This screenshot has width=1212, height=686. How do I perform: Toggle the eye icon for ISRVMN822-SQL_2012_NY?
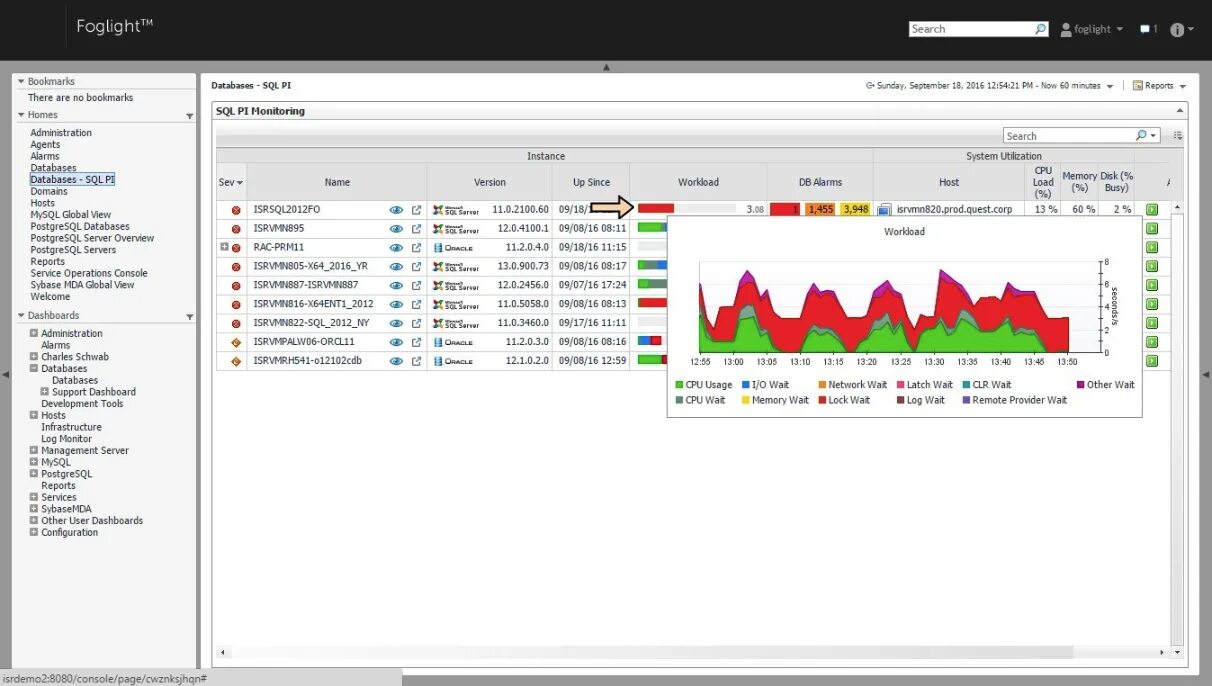click(x=396, y=323)
